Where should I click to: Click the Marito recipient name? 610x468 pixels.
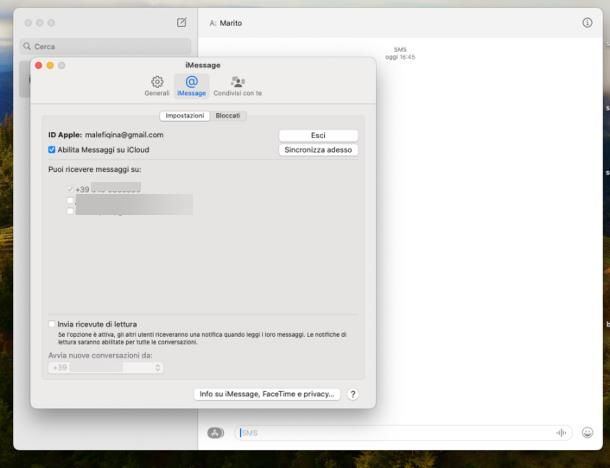[x=231, y=23]
